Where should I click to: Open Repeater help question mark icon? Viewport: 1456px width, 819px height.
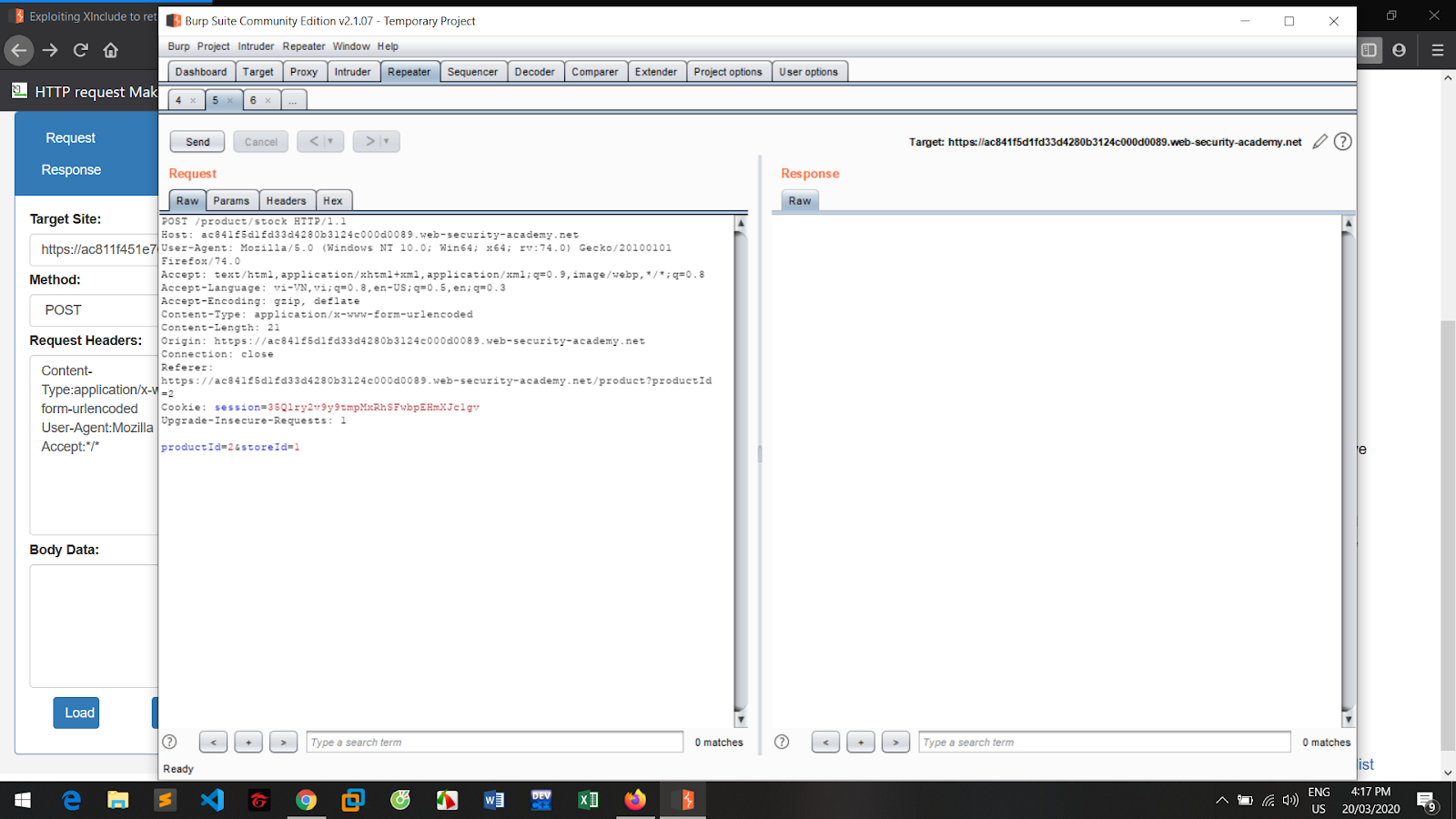point(1342,142)
